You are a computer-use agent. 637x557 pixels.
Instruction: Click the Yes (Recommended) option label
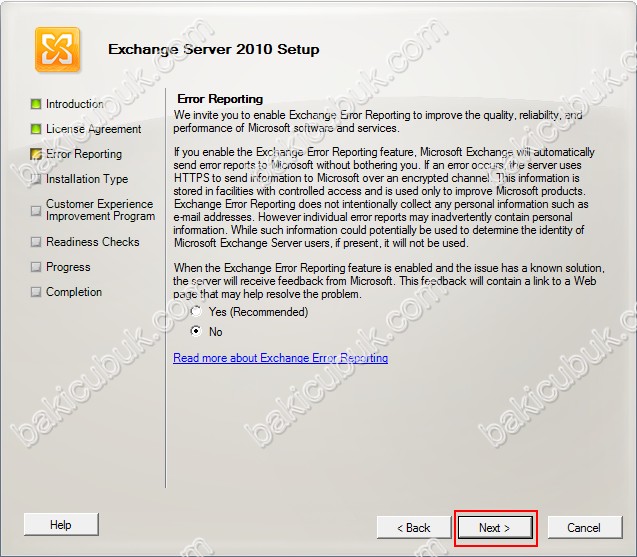click(258, 312)
